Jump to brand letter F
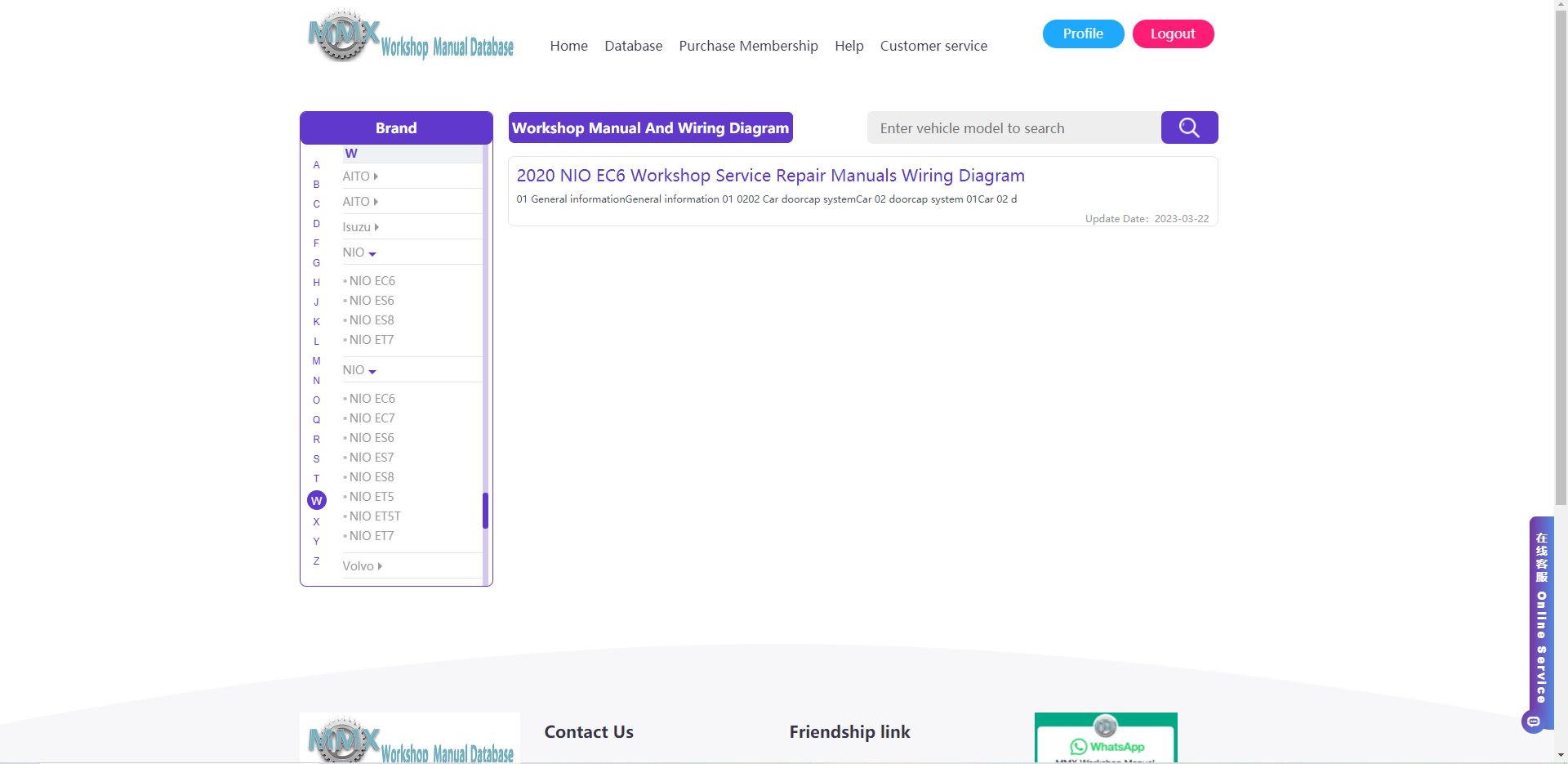1568x764 pixels. [317, 243]
